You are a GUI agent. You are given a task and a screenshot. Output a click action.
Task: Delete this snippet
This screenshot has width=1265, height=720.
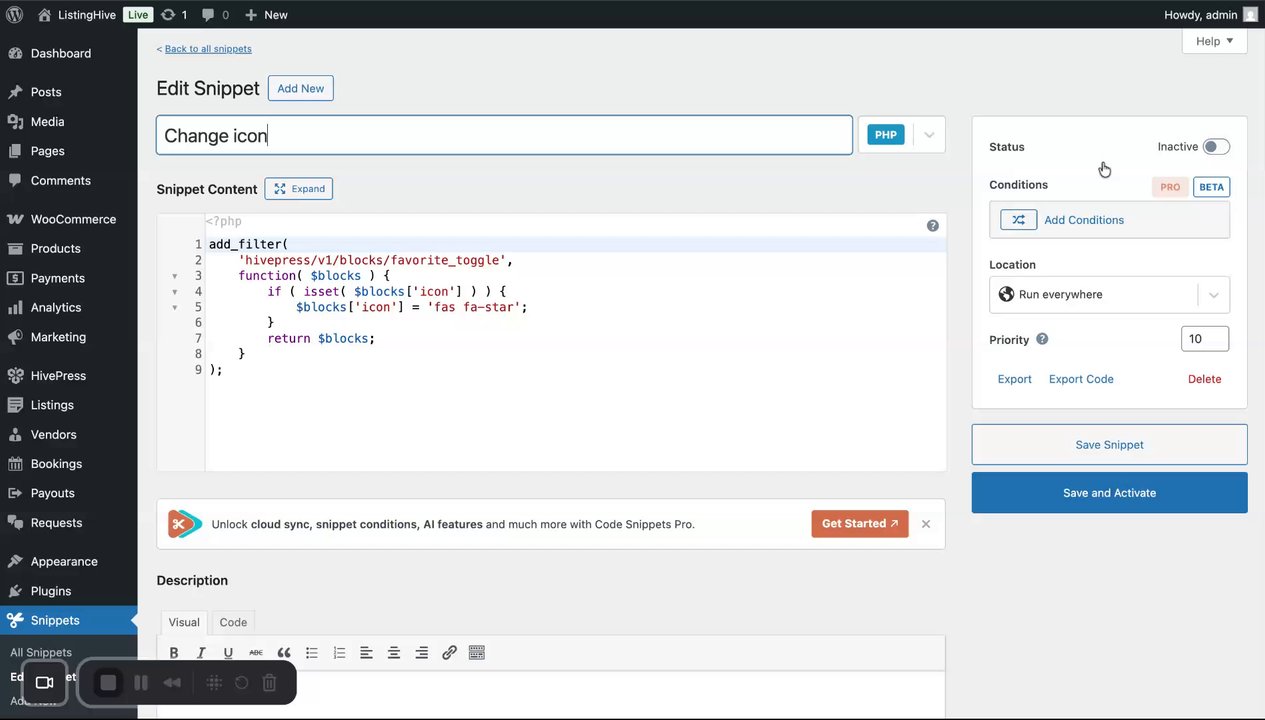click(x=1204, y=379)
